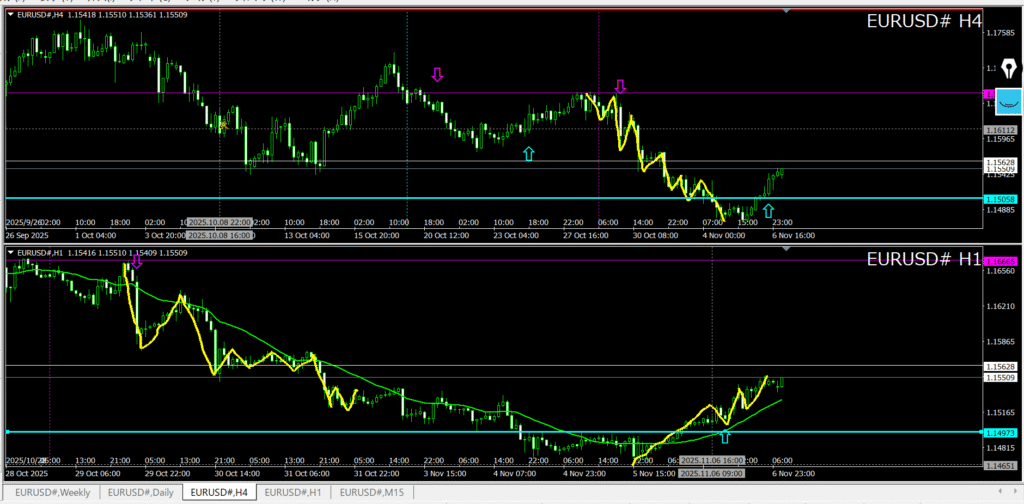Open the EURUSD#,H1 chart title dropdown arrow
Image resolution: width=1024 pixels, height=504 pixels.
coord(11,253)
